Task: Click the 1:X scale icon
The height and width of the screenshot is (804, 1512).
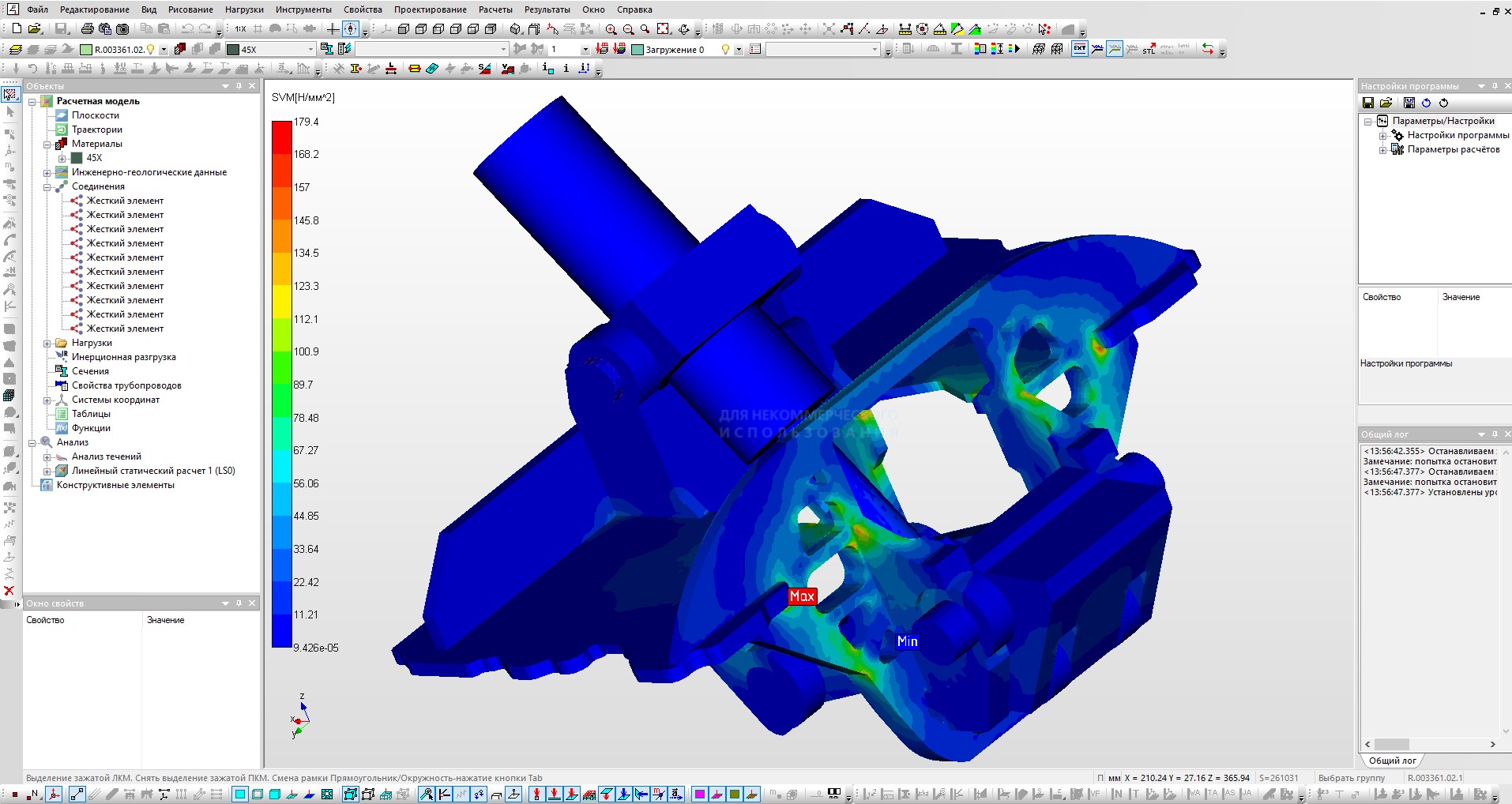Action: coord(240,29)
